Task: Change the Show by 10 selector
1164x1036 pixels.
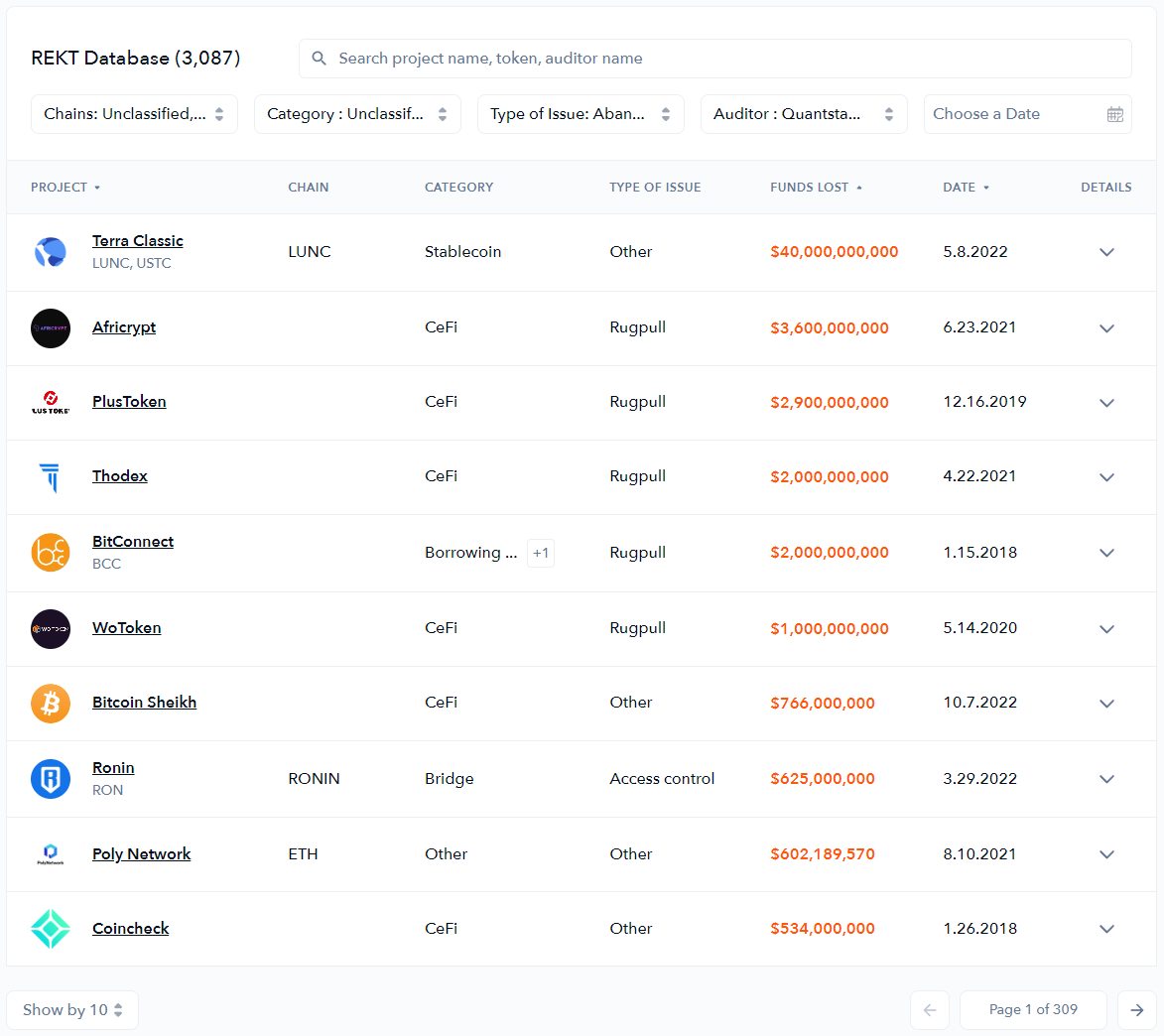Action: point(72,1010)
